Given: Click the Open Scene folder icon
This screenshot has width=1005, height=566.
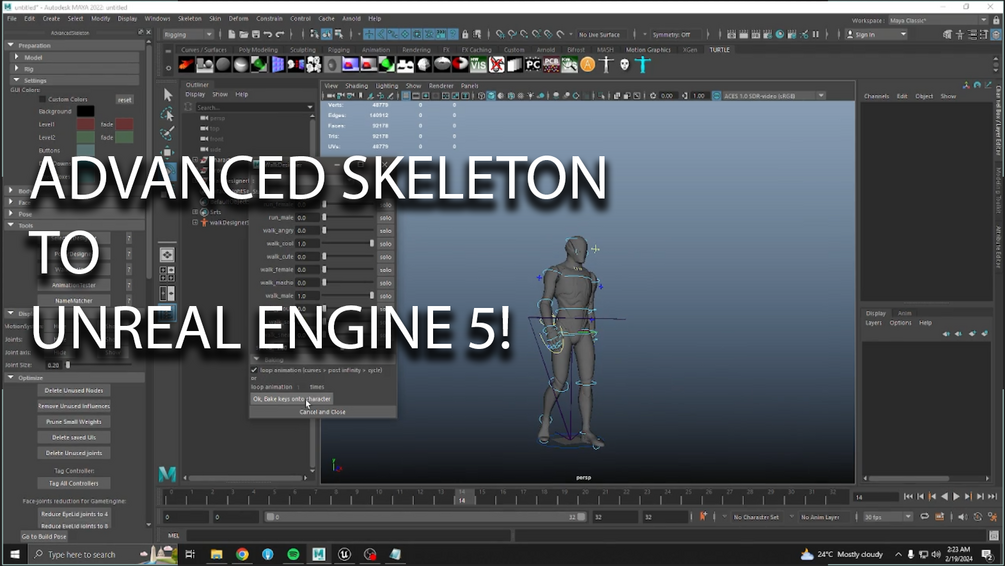Looking at the screenshot, I should (244, 34).
